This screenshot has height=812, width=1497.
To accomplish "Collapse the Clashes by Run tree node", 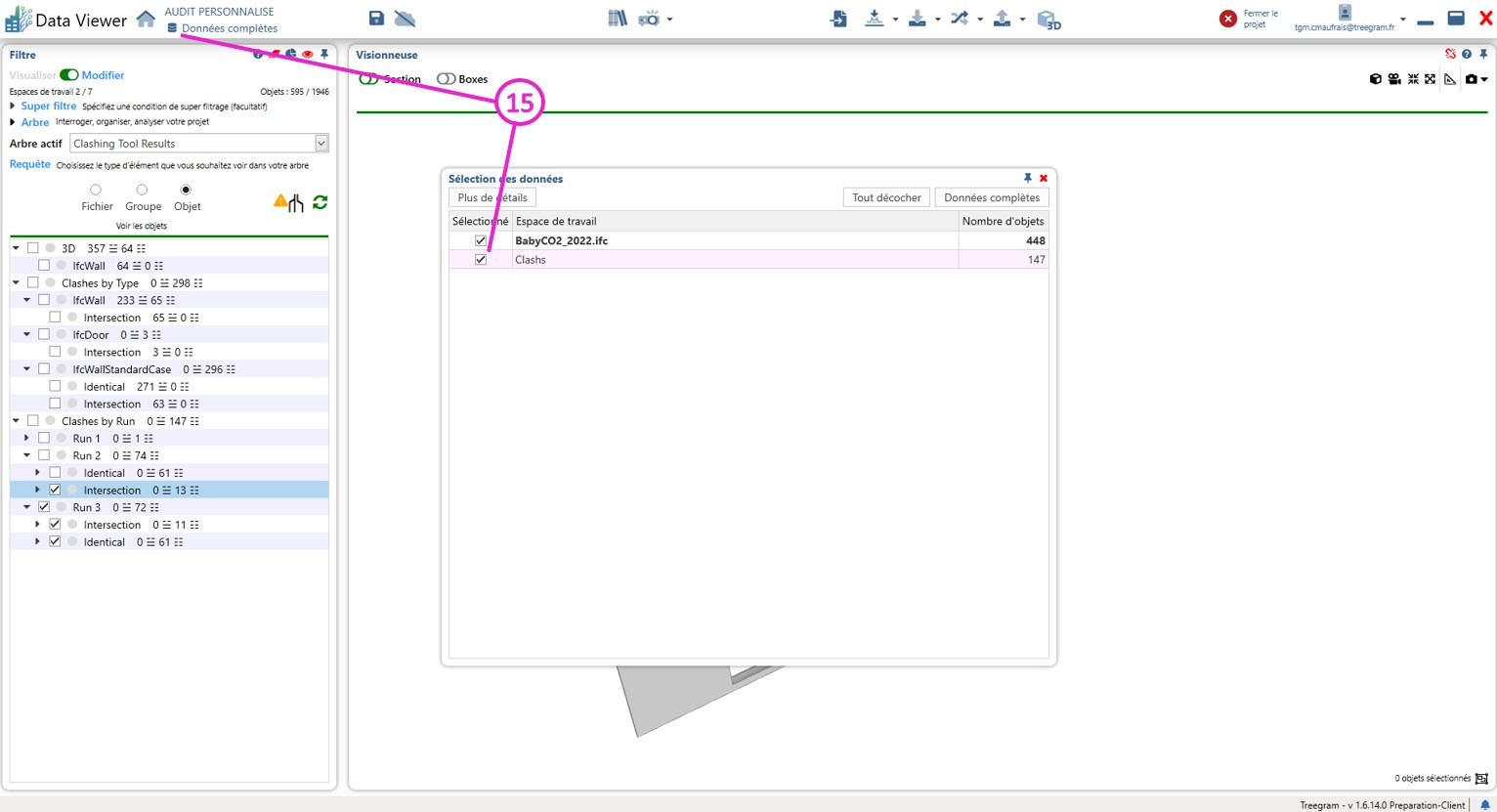I will (16, 421).
